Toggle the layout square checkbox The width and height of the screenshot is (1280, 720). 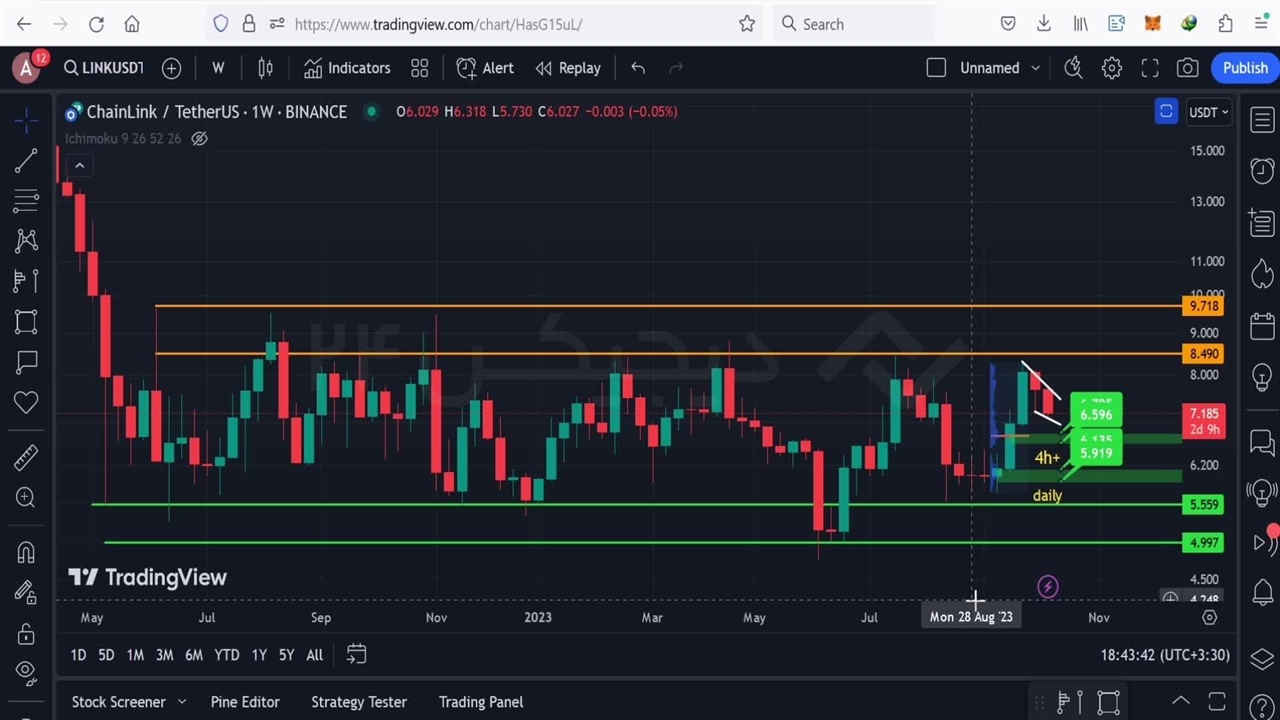(936, 68)
